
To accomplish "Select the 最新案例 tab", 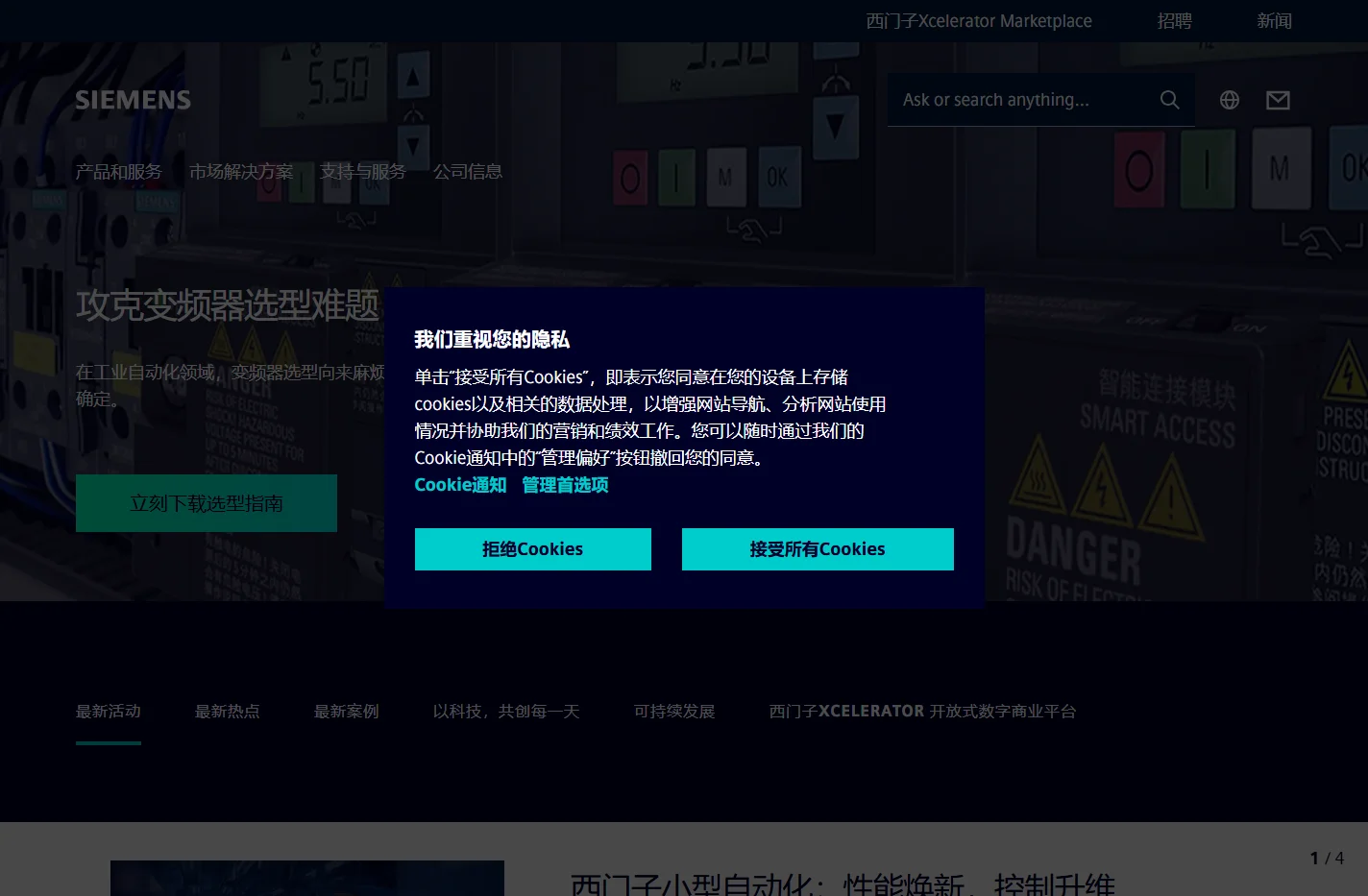I will pyautogui.click(x=347, y=712).
